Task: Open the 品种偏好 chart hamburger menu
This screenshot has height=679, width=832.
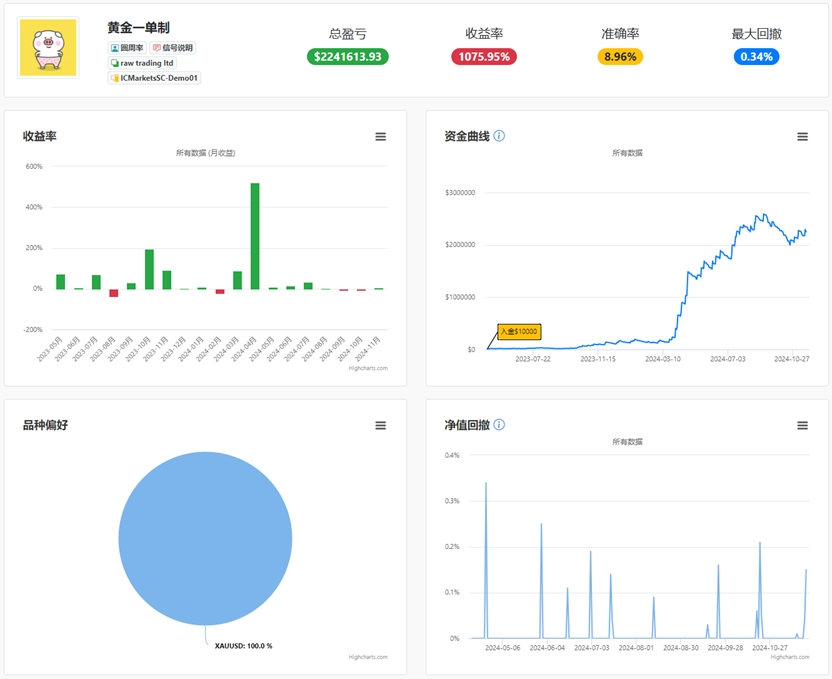Action: click(x=380, y=425)
